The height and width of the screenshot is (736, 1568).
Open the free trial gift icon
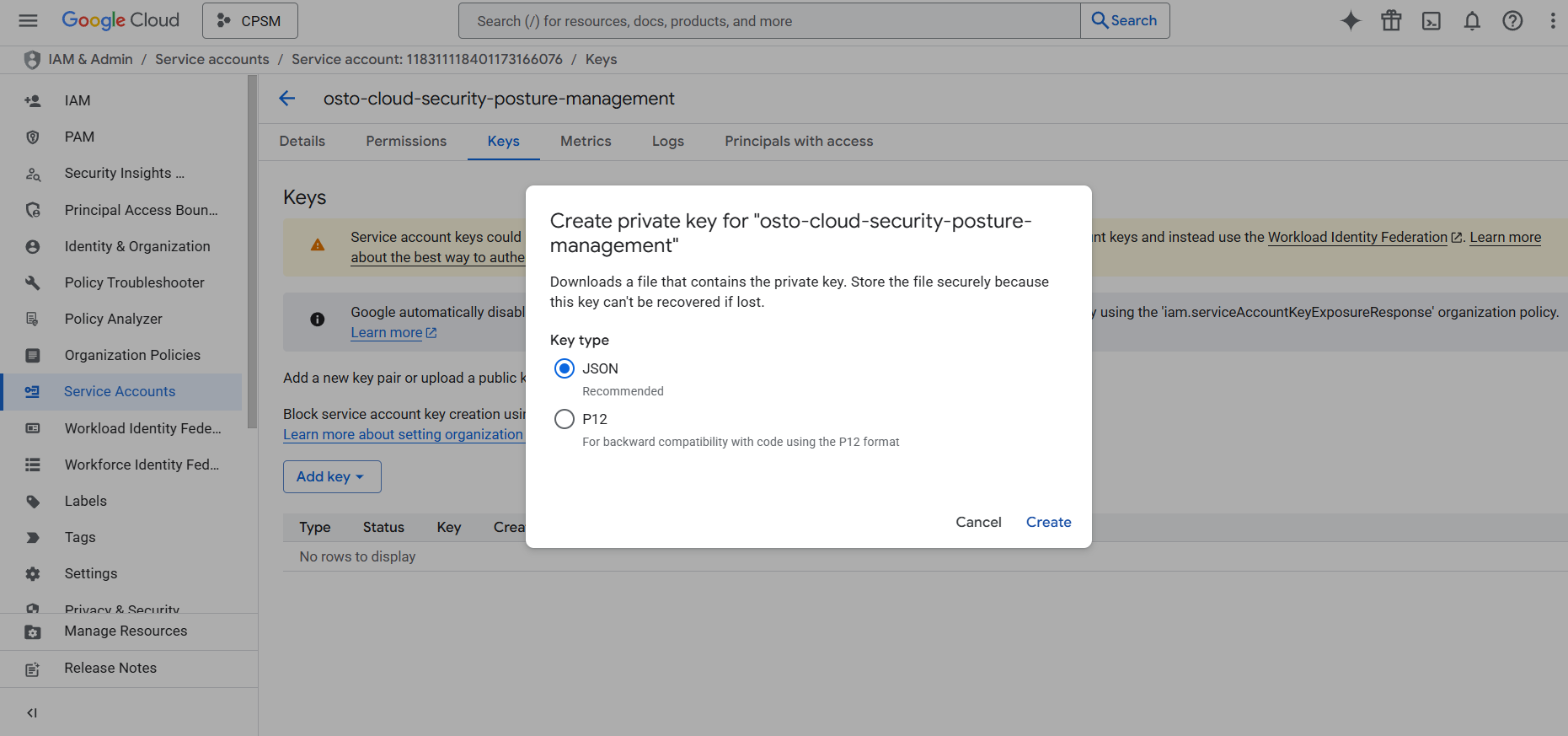1391,21
